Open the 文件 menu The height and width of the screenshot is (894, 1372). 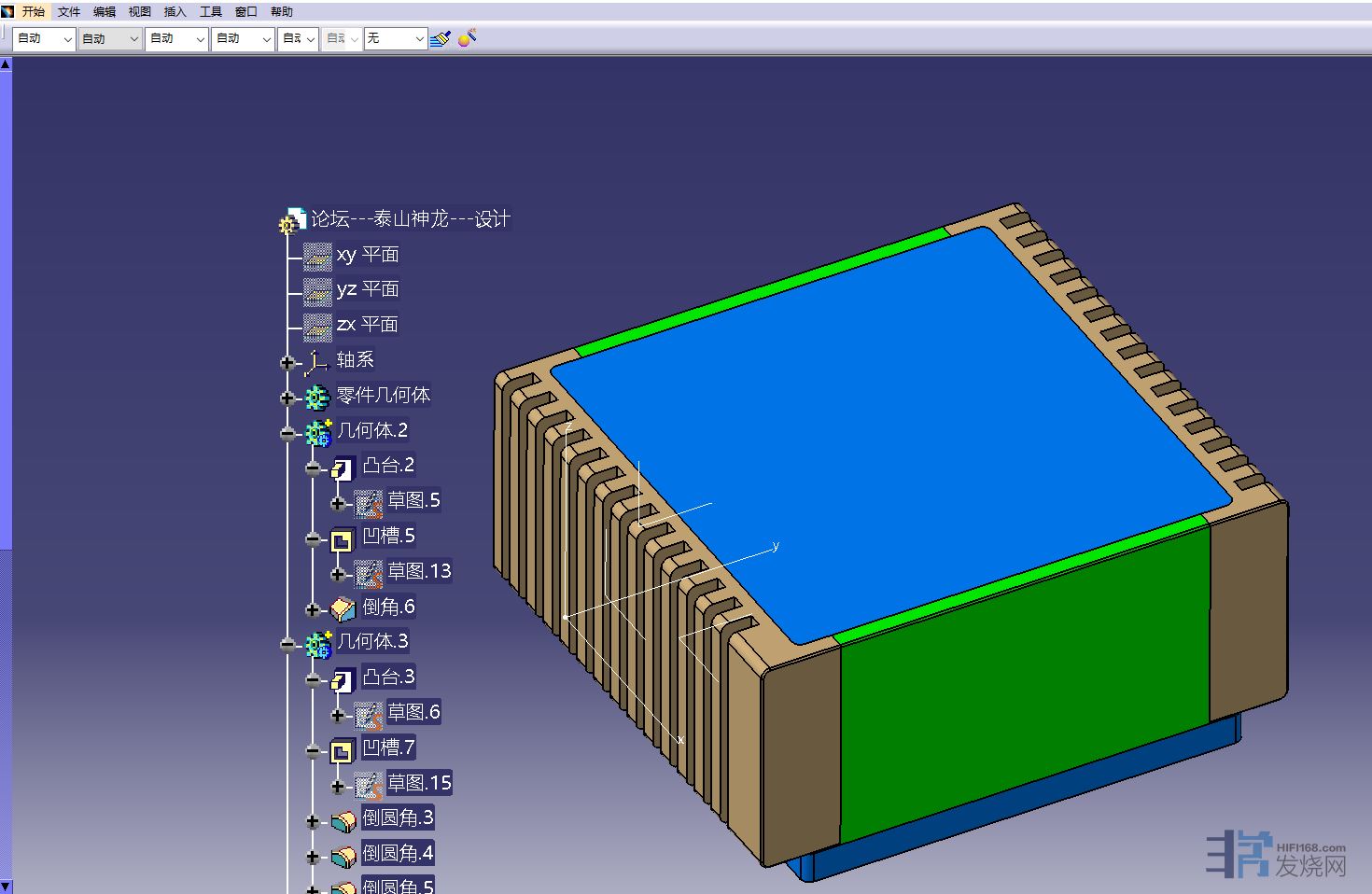point(69,12)
